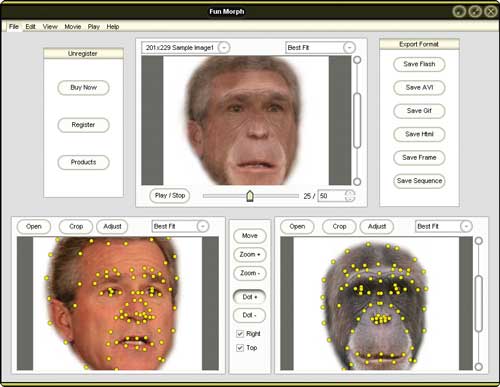This screenshot has width=500, height=387.
Task: Click bottom circle of preview vertical slider
Action: pyautogui.click(x=357, y=182)
